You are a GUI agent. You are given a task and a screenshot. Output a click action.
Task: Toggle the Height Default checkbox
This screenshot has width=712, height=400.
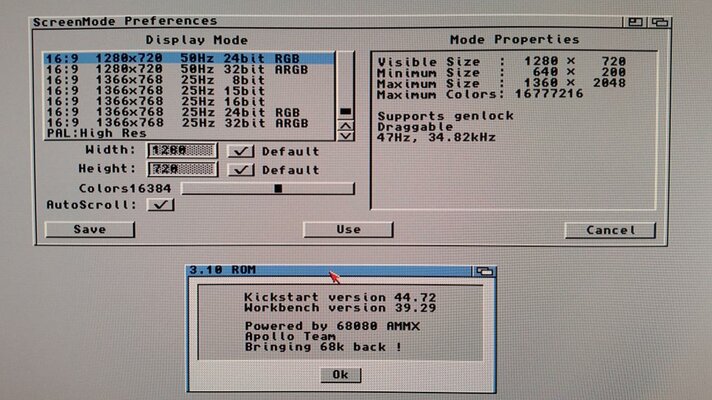pos(241,170)
